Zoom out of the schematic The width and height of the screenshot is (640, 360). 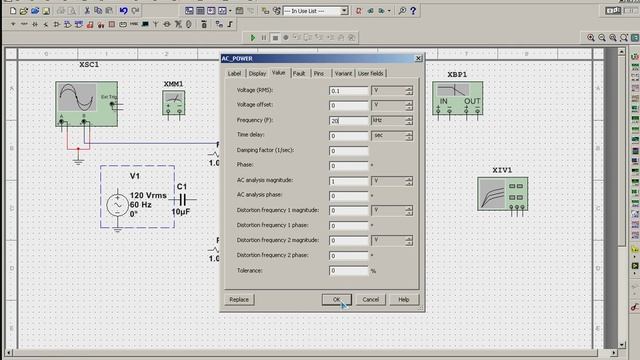click(x=602, y=38)
